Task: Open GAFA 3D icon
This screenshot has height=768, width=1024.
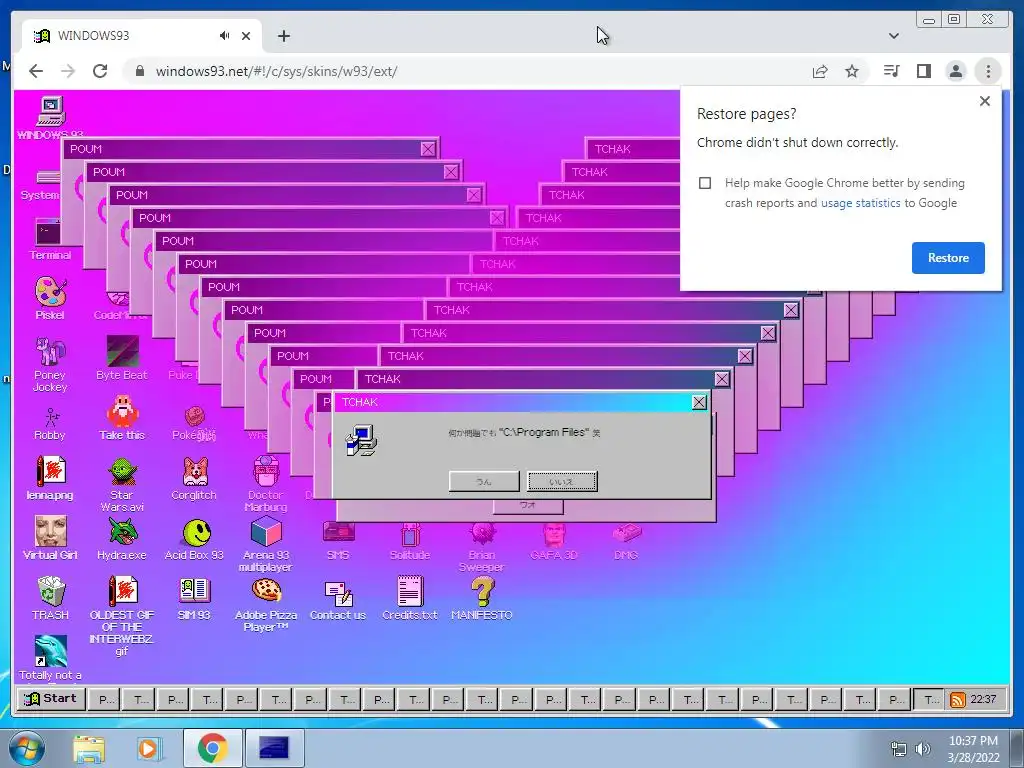Action: pos(554,541)
